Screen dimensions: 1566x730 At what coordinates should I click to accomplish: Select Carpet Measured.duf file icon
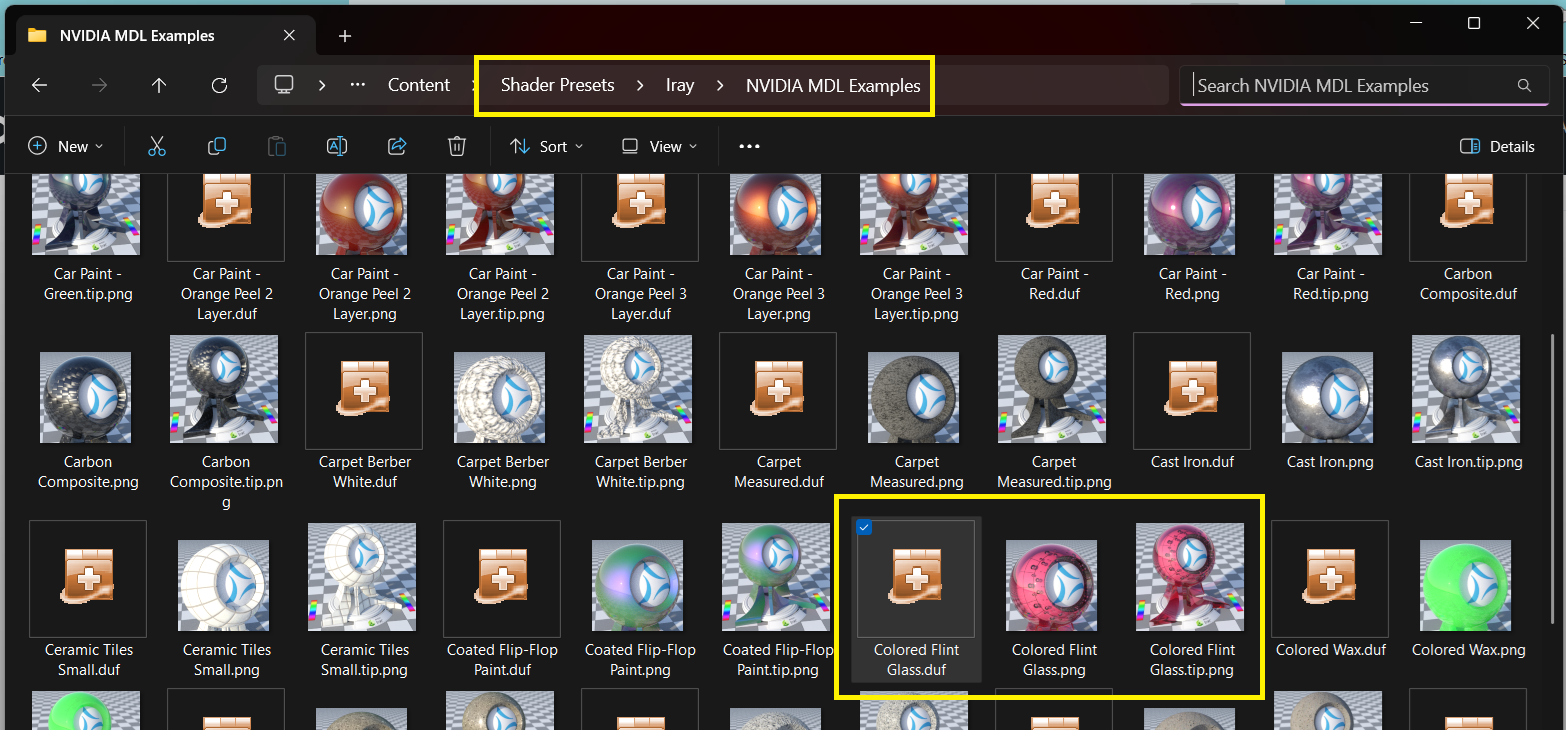point(778,391)
